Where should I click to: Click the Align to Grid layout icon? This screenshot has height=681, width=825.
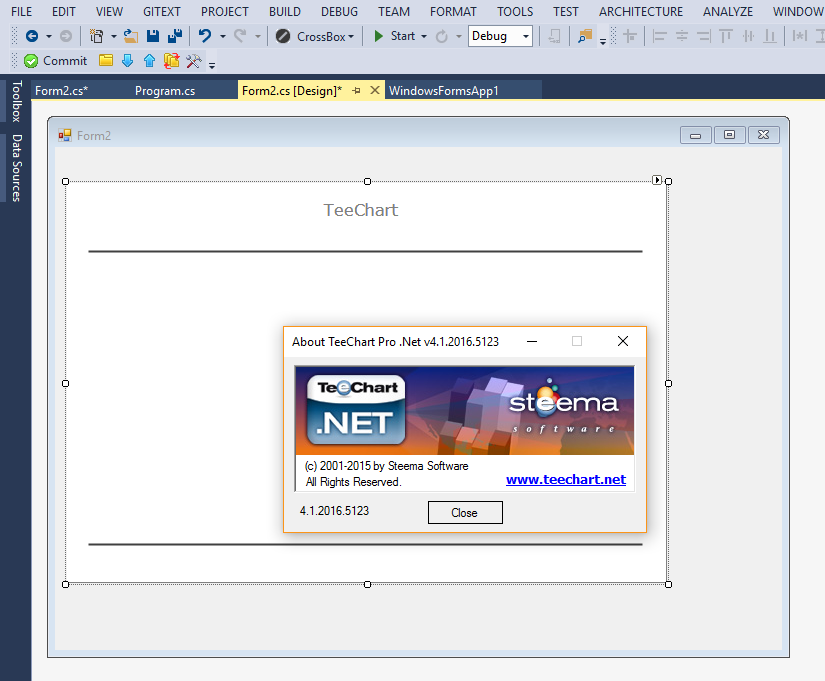(630, 36)
